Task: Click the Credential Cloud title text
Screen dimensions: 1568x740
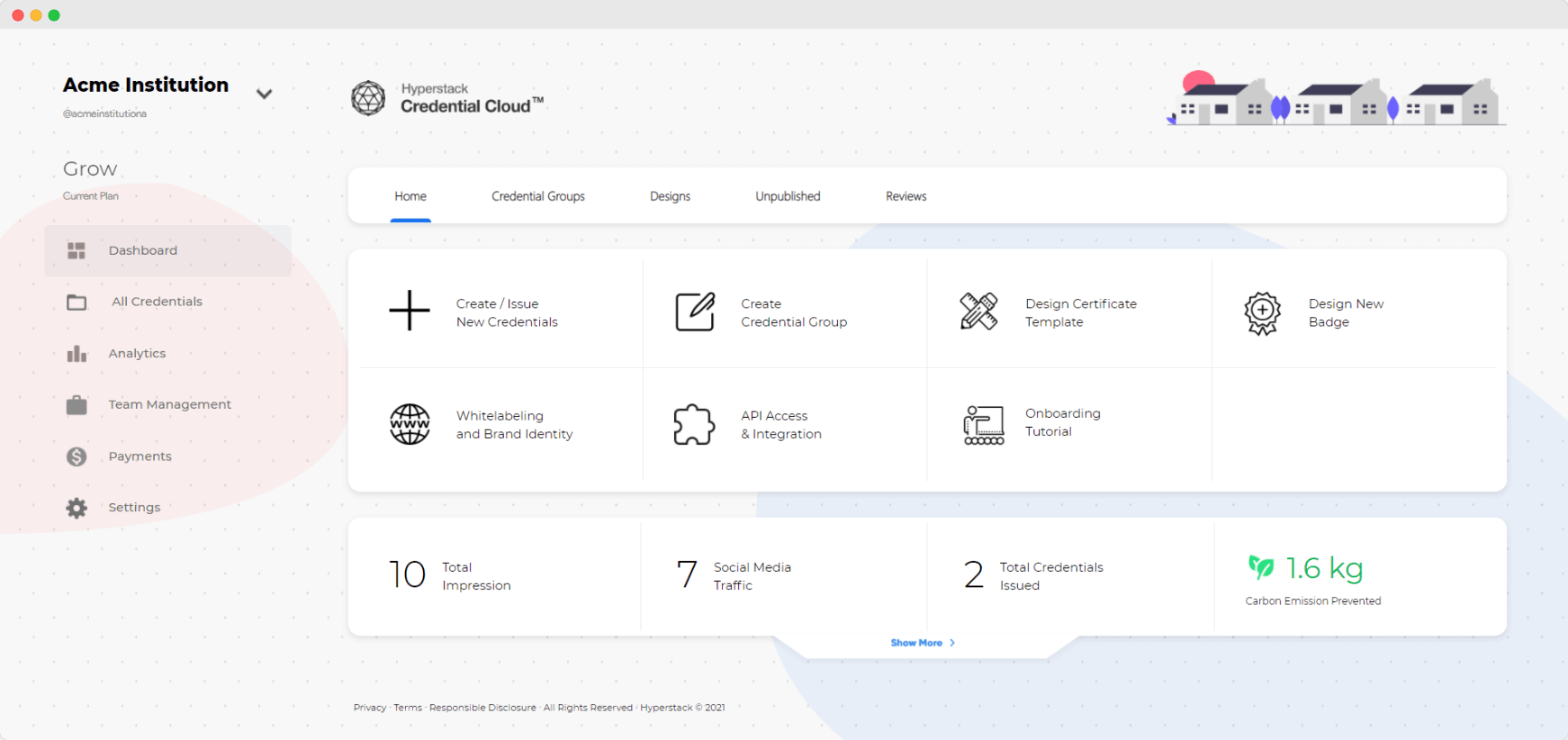Action: (x=472, y=106)
